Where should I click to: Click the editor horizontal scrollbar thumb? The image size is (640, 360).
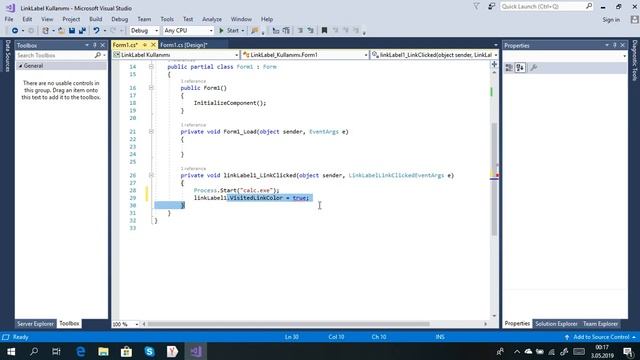point(288,324)
